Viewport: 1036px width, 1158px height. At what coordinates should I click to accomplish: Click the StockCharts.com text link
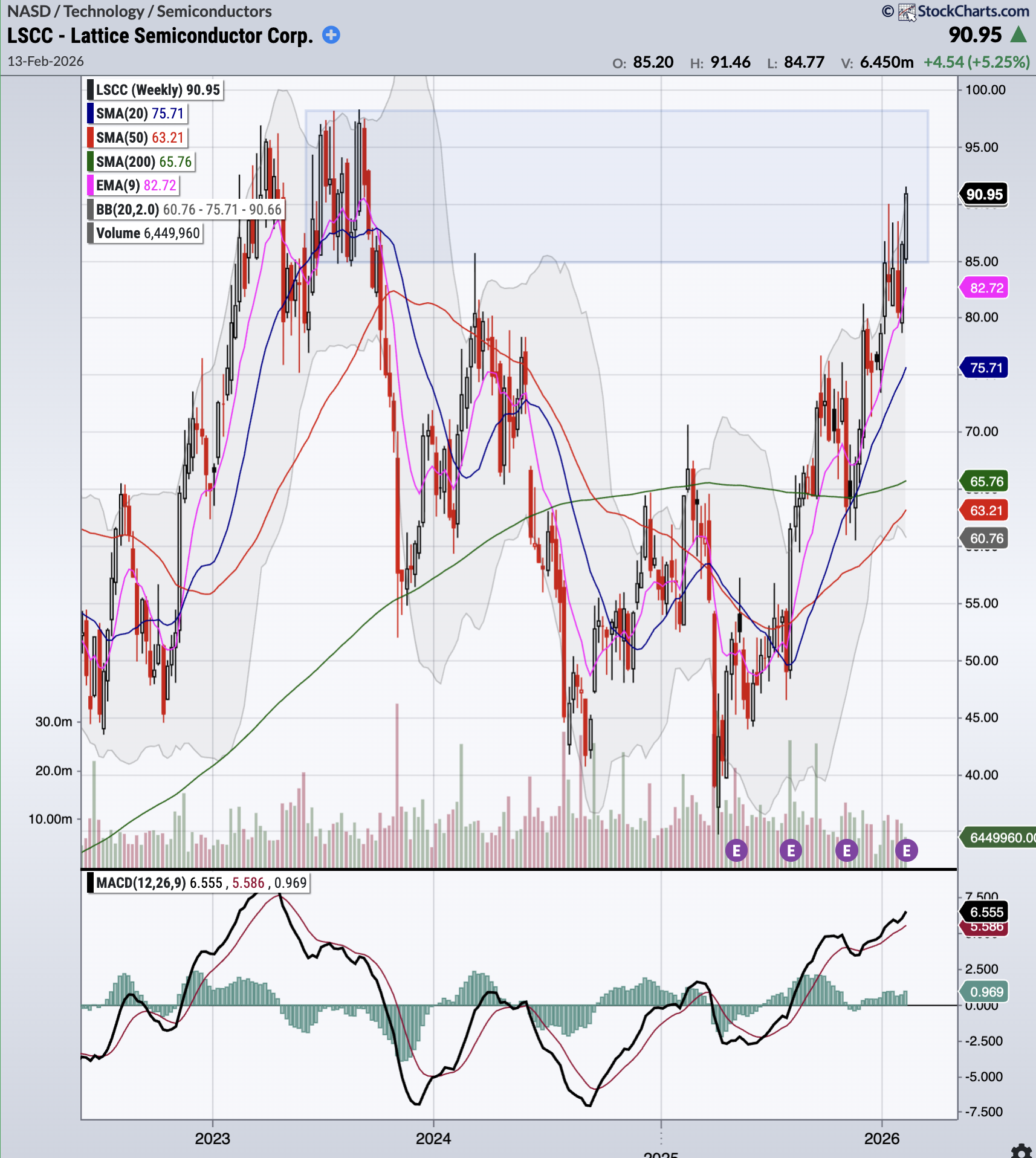click(x=973, y=11)
